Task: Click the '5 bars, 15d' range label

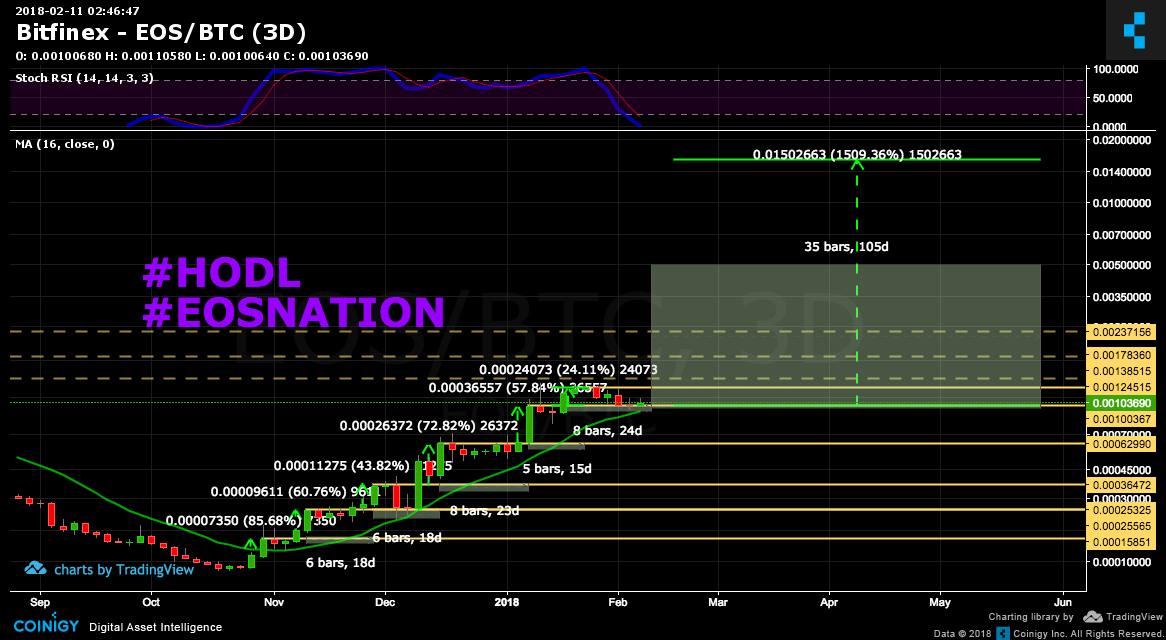Action: click(559, 469)
